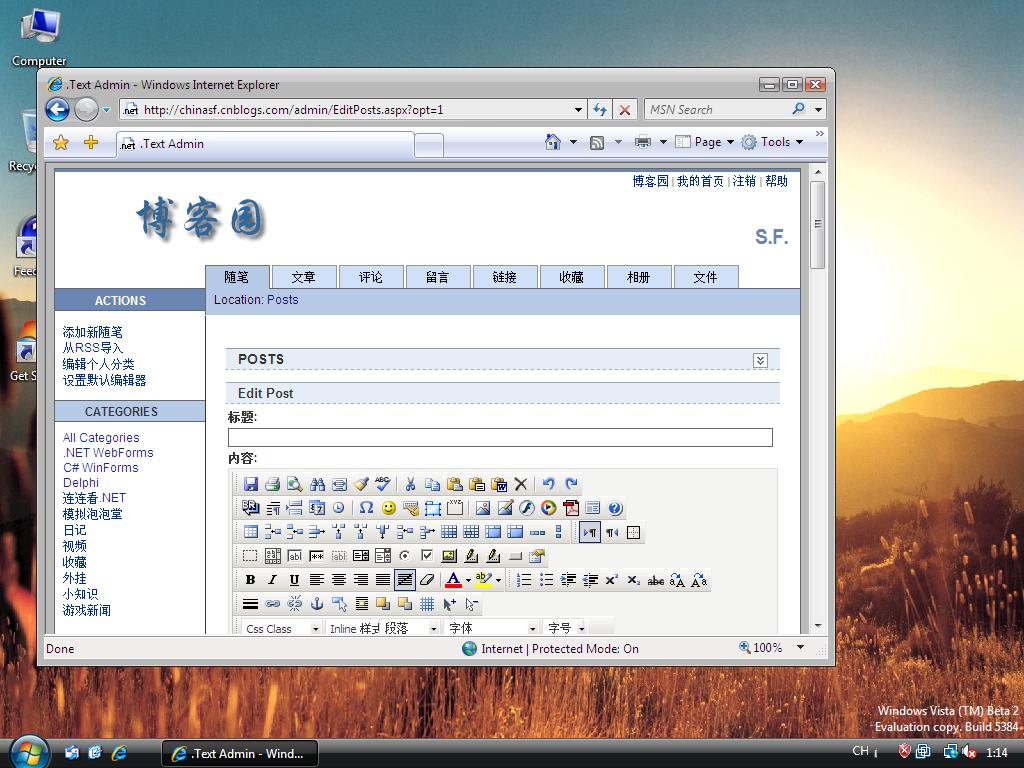Cut selection with the scissors icon
The image size is (1024, 768).
point(410,484)
